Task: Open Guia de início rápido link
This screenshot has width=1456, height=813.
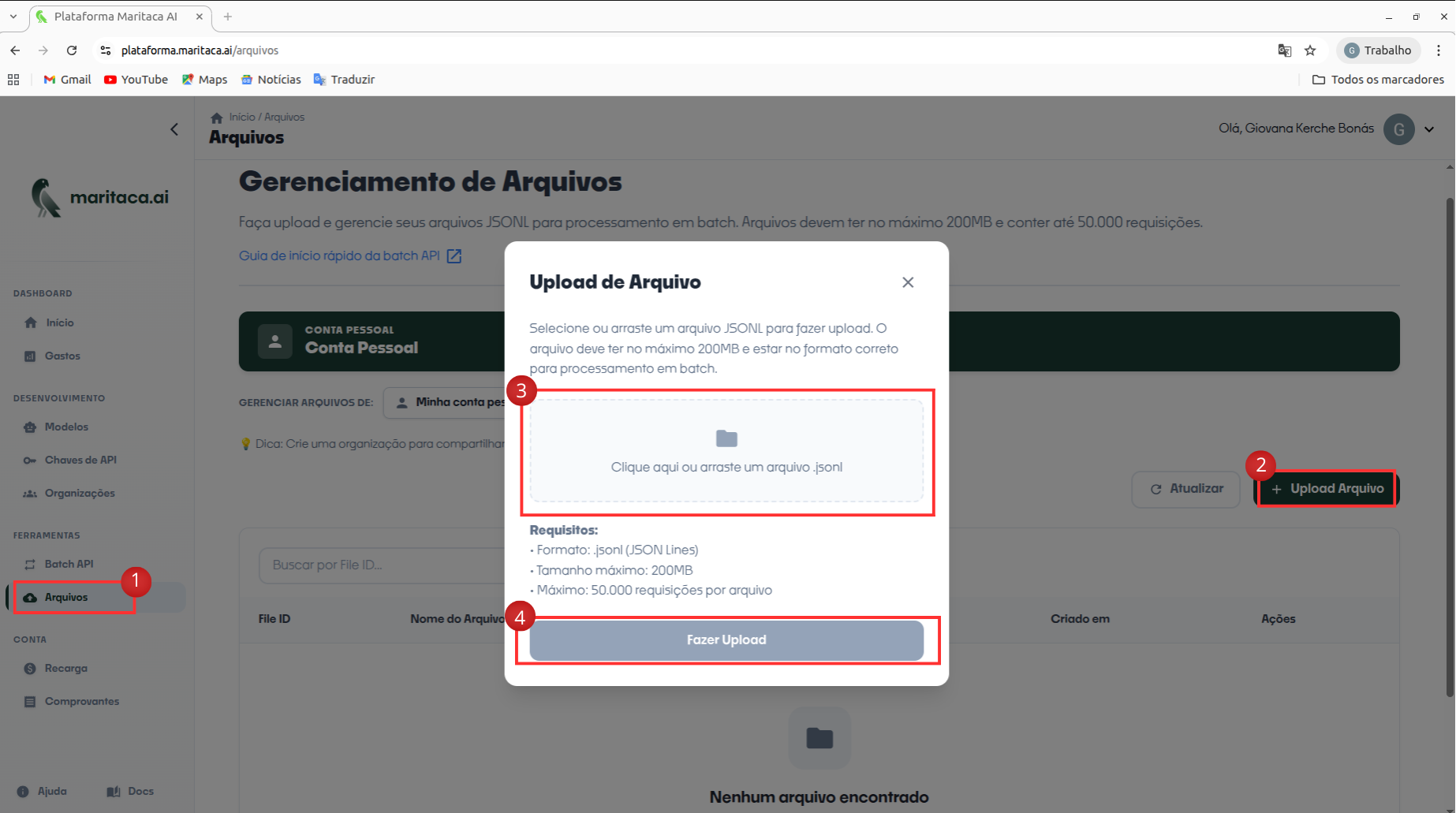Action: coord(340,255)
